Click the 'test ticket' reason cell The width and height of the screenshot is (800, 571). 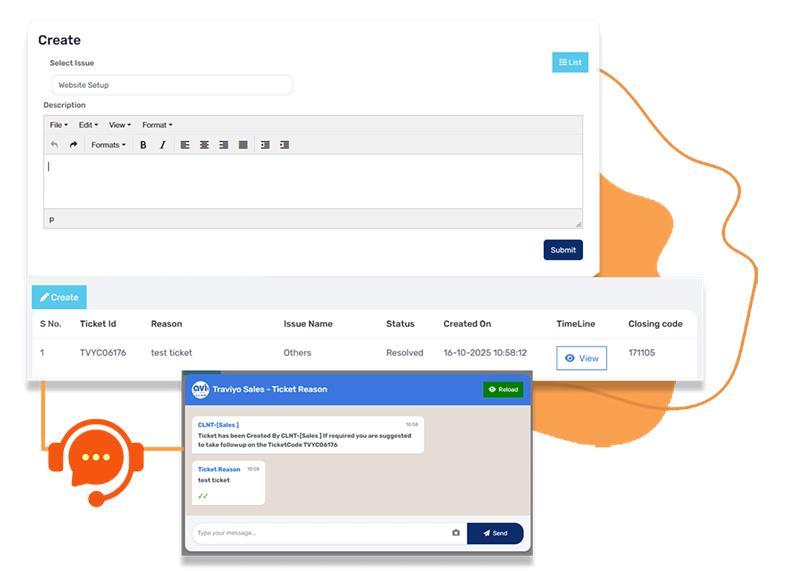(x=171, y=353)
